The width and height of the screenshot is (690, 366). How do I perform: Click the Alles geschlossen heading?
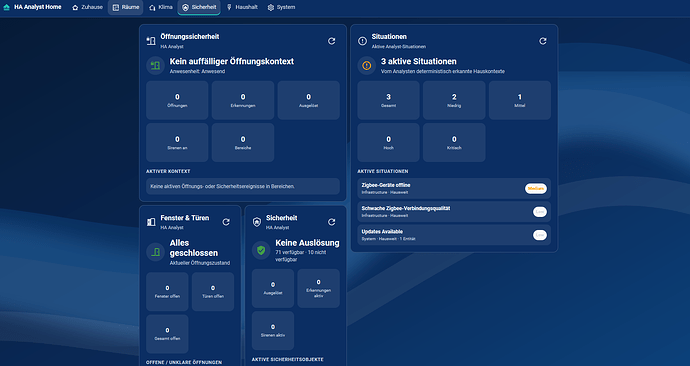[x=194, y=248]
